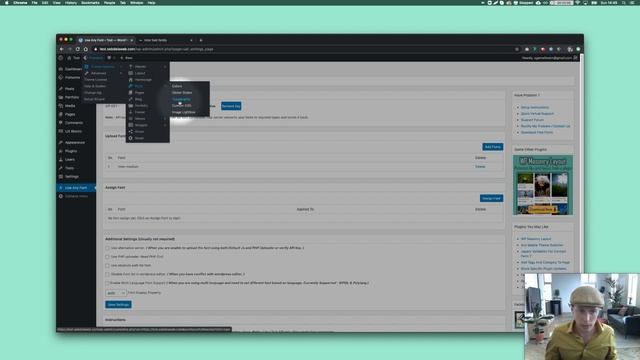Expand the Advanced submenu arrow
640x360 pixels.
121,73
